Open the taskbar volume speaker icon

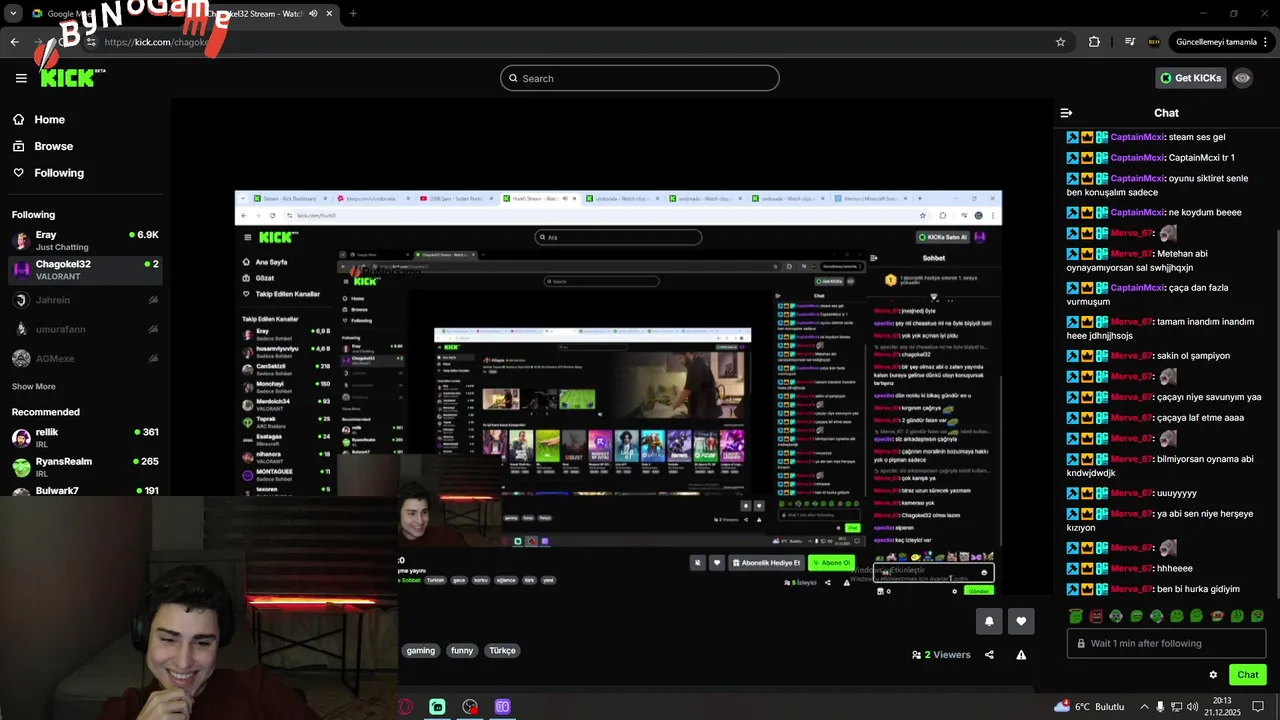point(1193,706)
